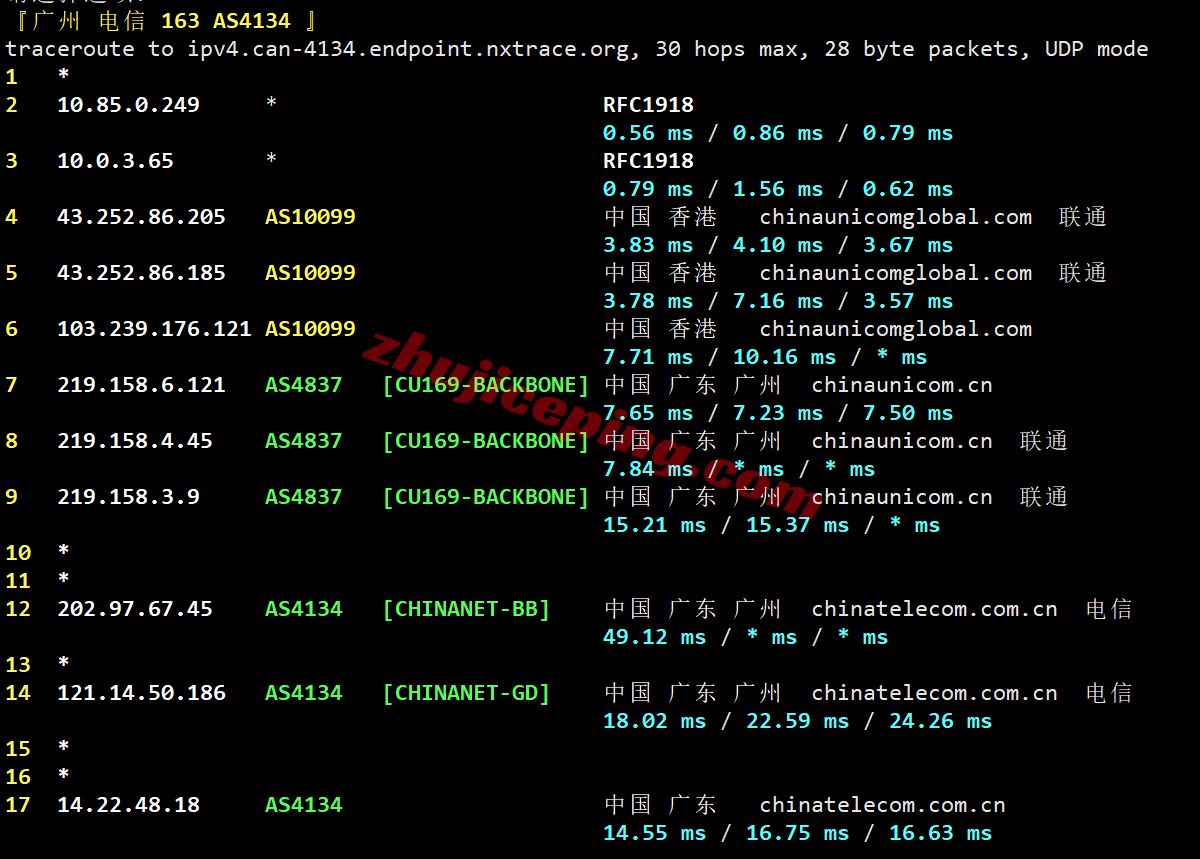Click latency line 14.55 ms / 16.75 ms
This screenshot has height=859, width=1200.
click(798, 833)
